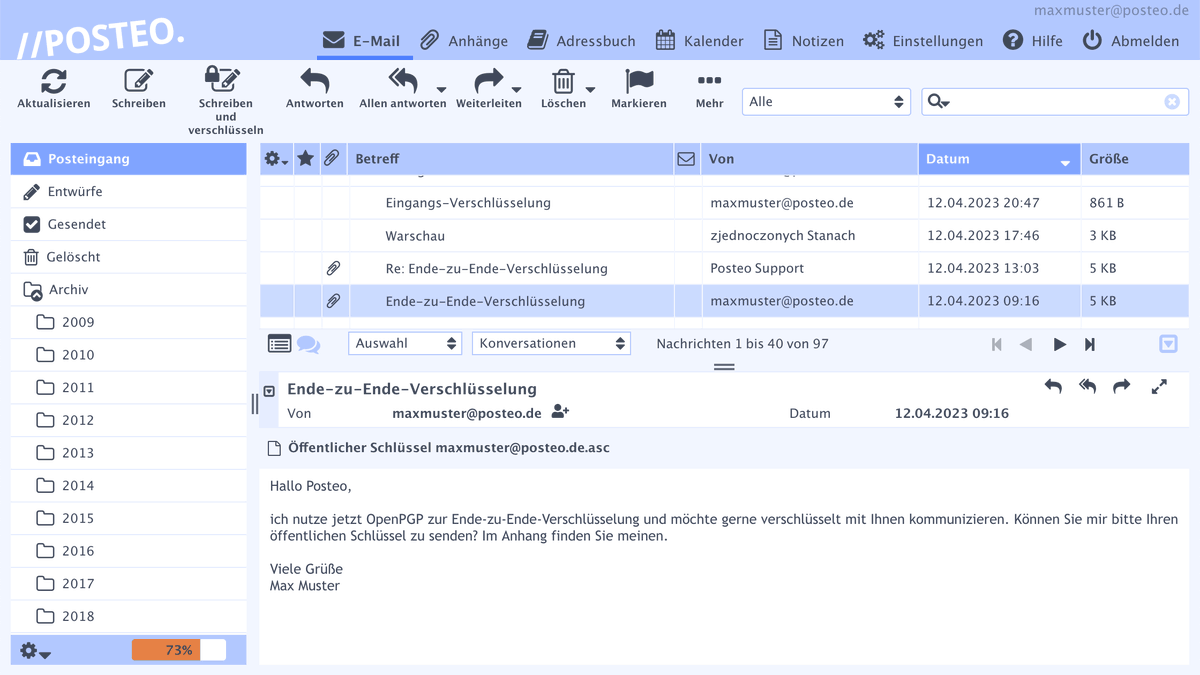Open list options gear dropdown in header
This screenshot has width=1200, height=675.
click(276, 159)
